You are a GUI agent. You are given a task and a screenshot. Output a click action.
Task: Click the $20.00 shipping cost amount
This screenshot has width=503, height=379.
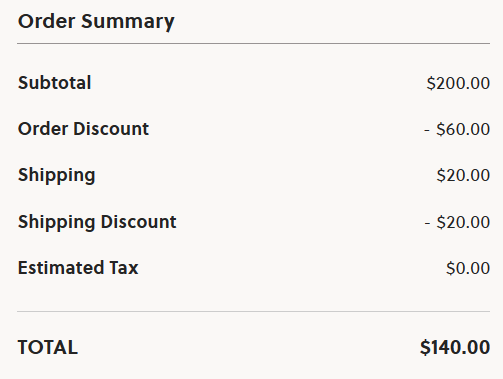coord(463,175)
